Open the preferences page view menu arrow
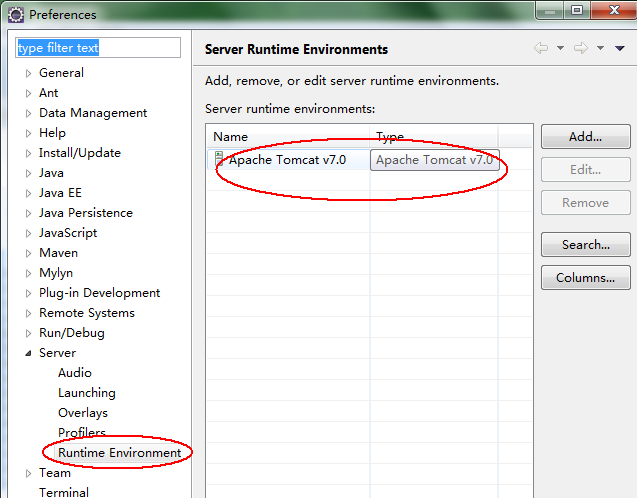This screenshot has width=637, height=498. point(620,48)
